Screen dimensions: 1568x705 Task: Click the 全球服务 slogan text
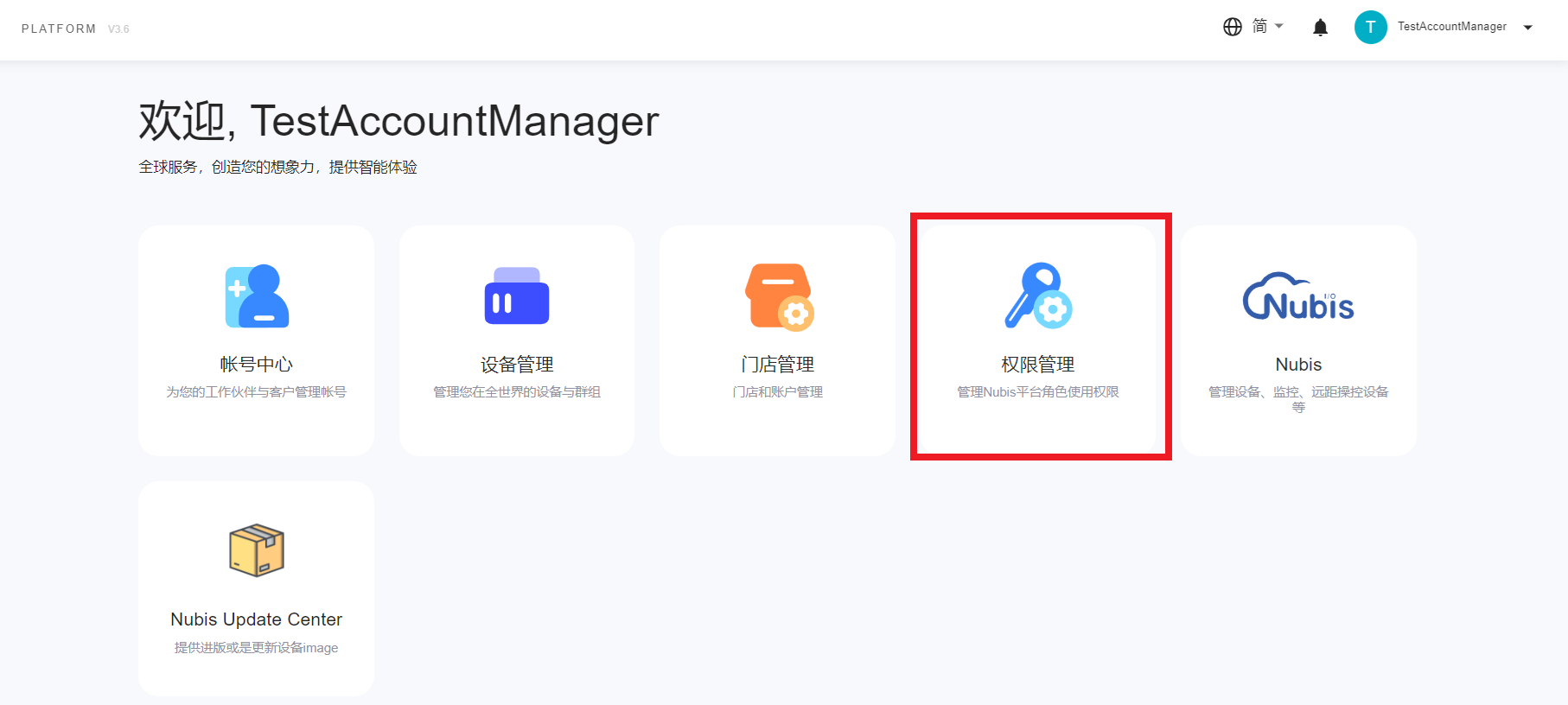point(278,167)
